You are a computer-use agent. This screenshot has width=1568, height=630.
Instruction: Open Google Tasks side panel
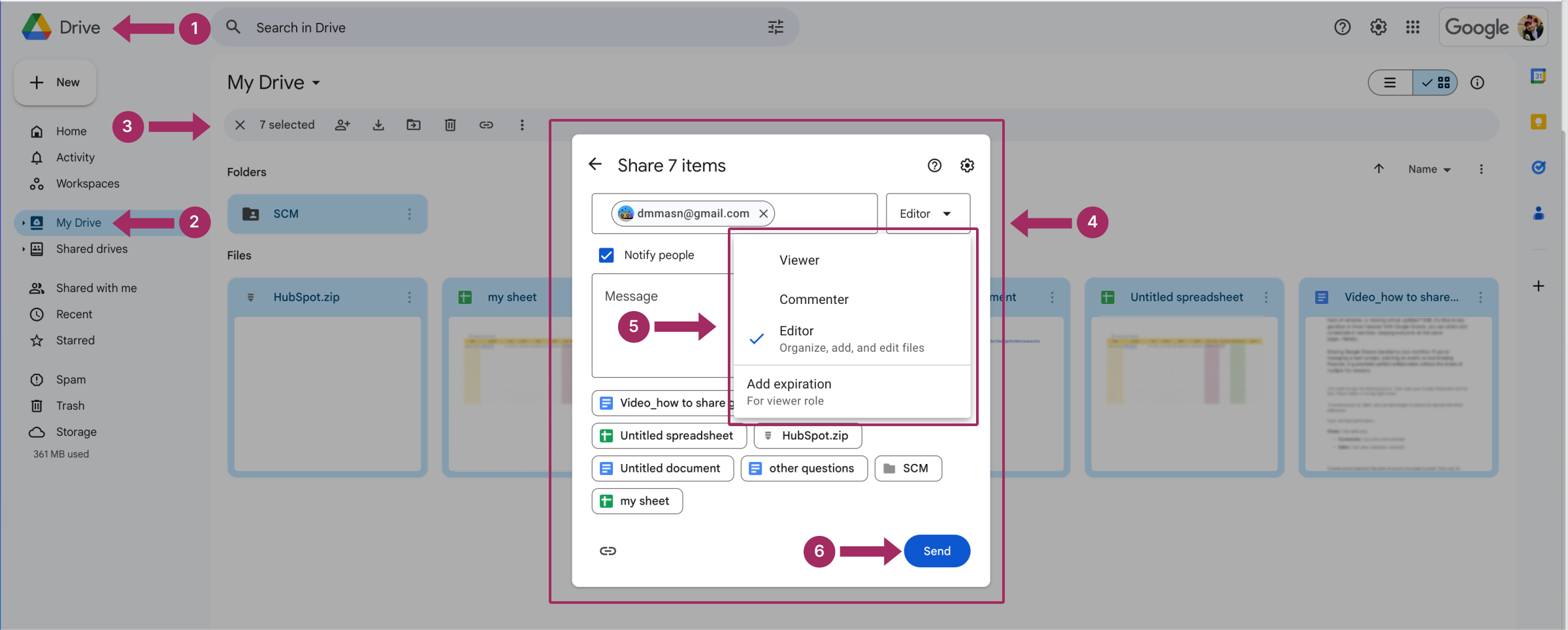(x=1538, y=168)
